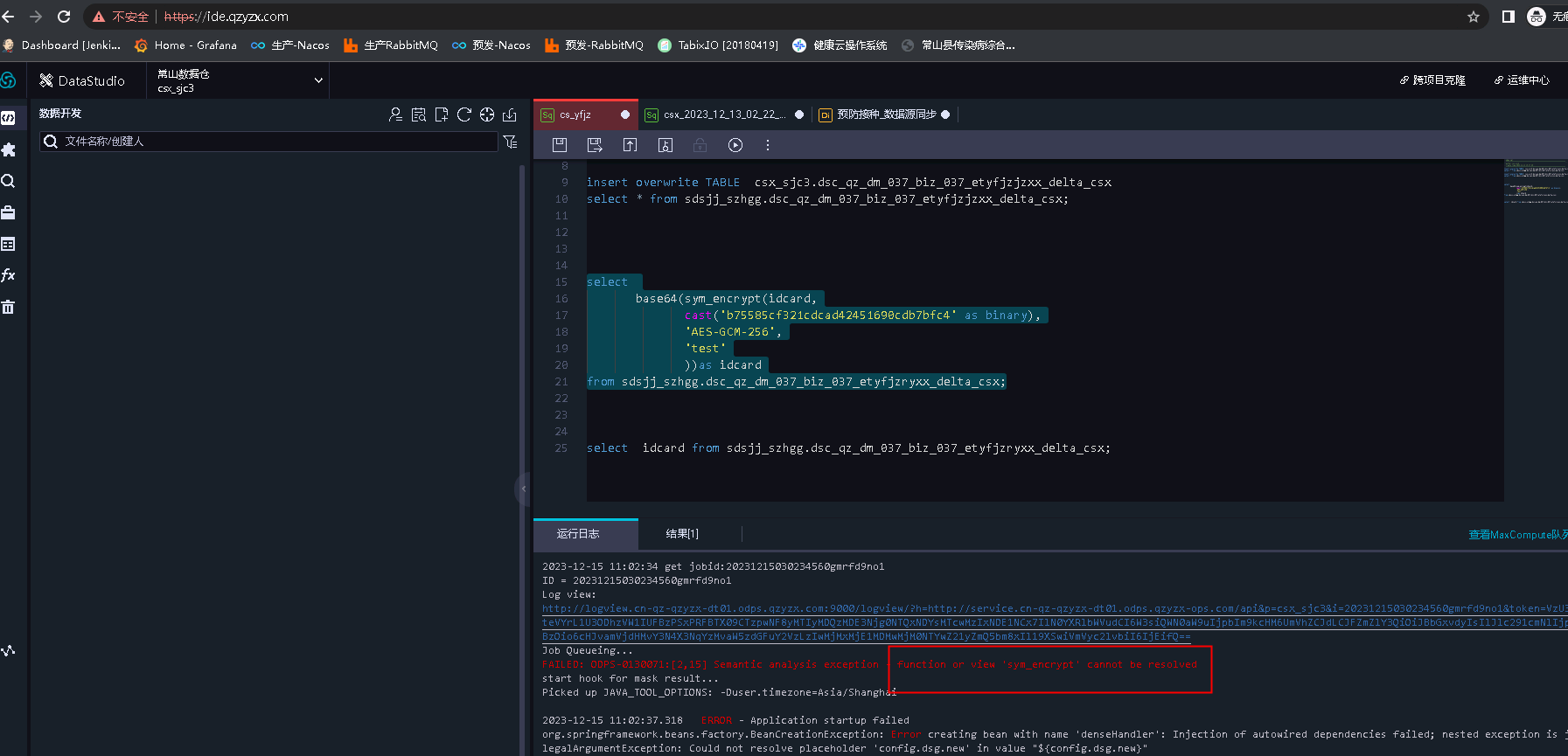
Task: Click the save-as icon in editor toolbar
Action: click(x=596, y=145)
